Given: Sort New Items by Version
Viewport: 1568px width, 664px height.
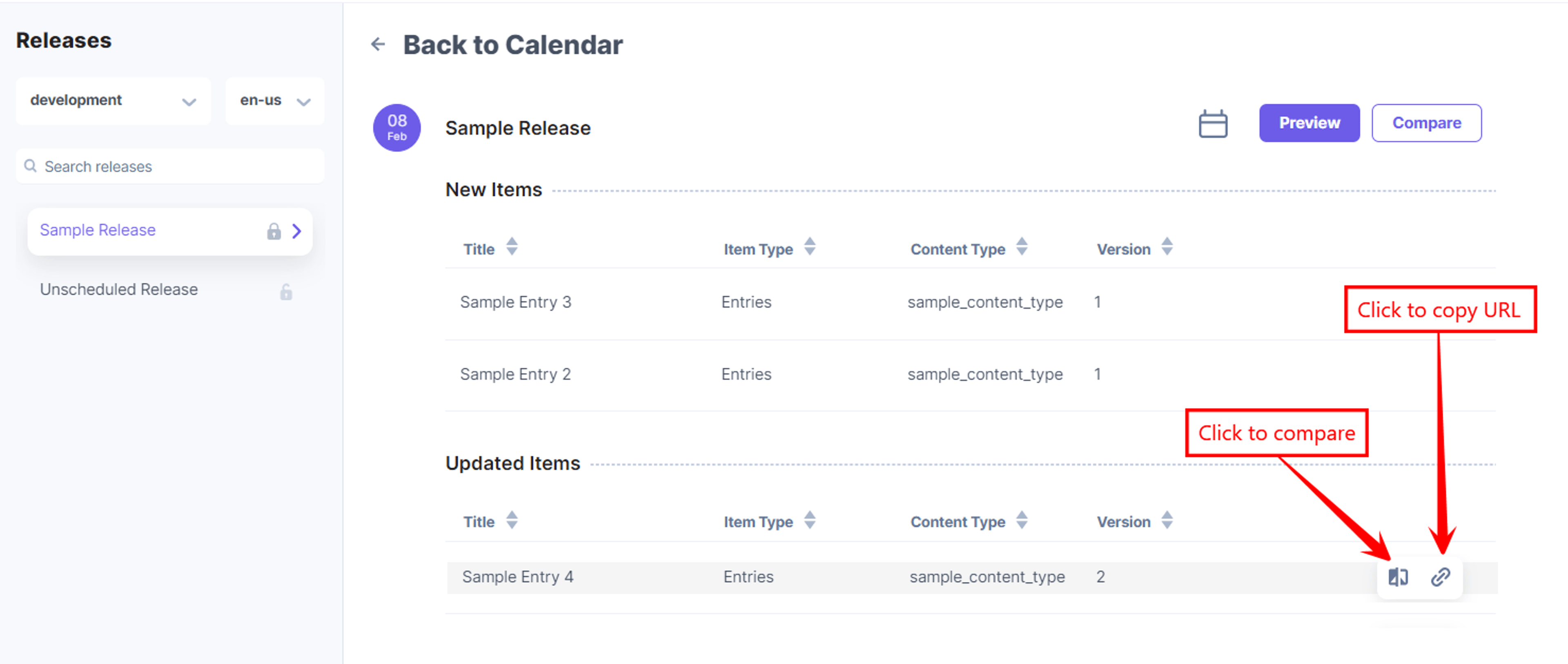Looking at the screenshot, I should [1167, 247].
